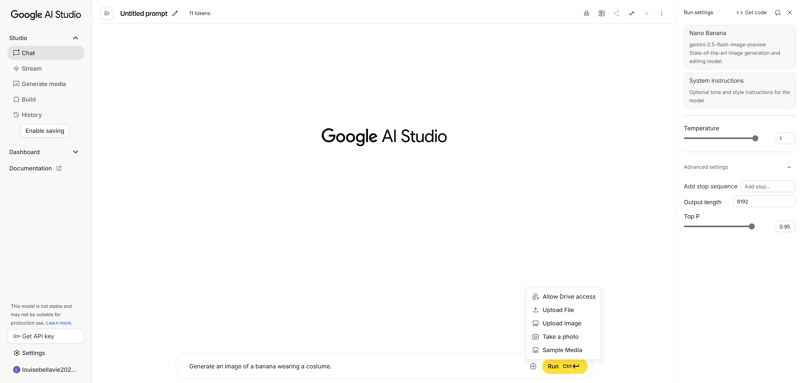The height and width of the screenshot is (383, 800).
Task: Click the Stream sidebar icon
Action: pyautogui.click(x=16, y=68)
